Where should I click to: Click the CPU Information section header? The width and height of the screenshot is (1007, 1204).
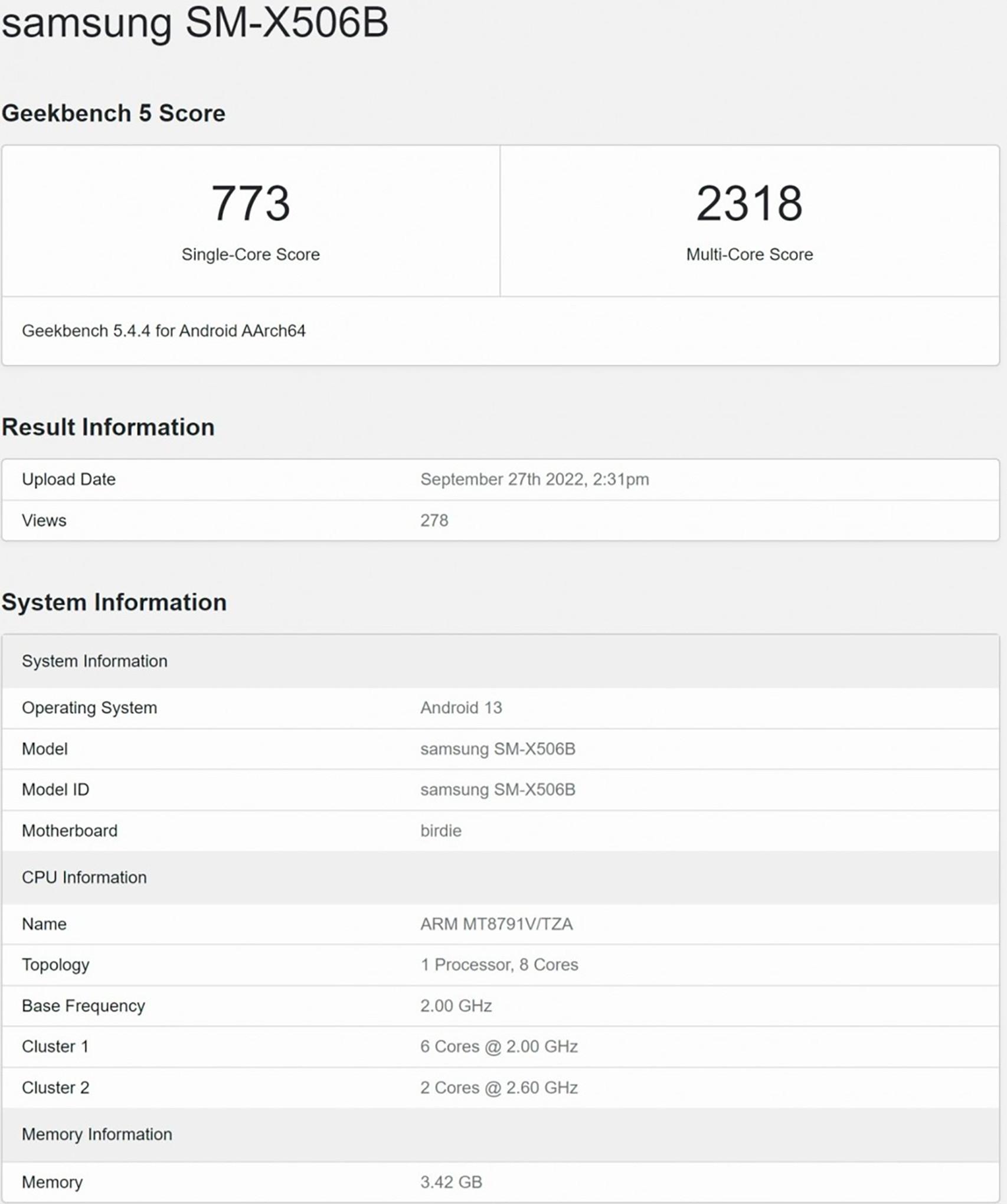84,877
